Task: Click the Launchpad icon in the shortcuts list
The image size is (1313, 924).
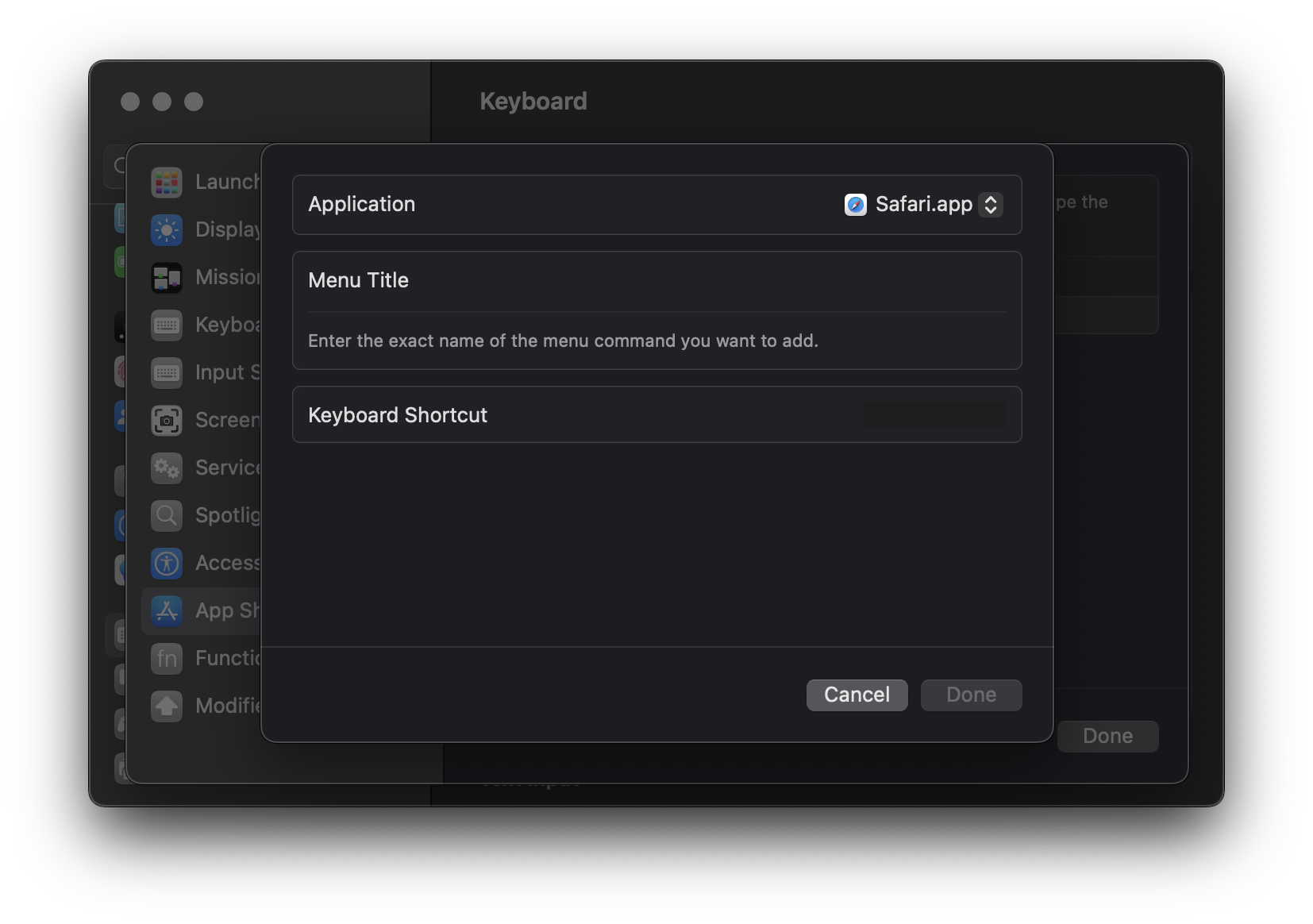Action: 167,183
